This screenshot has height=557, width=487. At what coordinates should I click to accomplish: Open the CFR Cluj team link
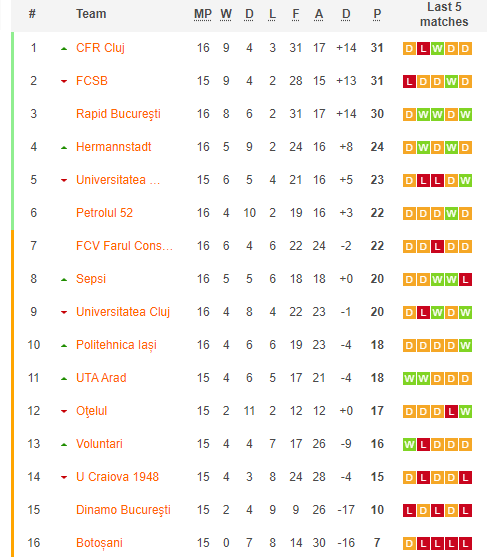[100, 48]
